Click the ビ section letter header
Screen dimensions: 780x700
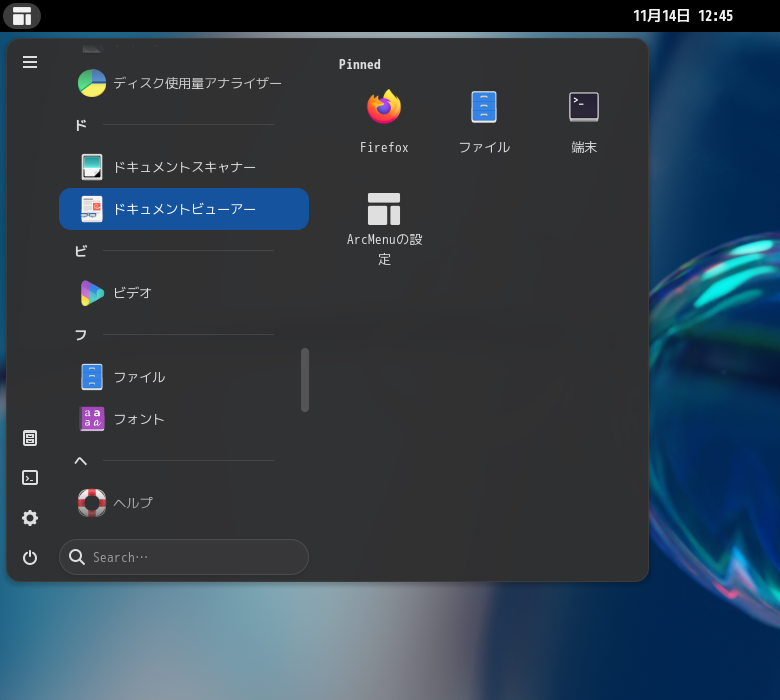pos(81,251)
